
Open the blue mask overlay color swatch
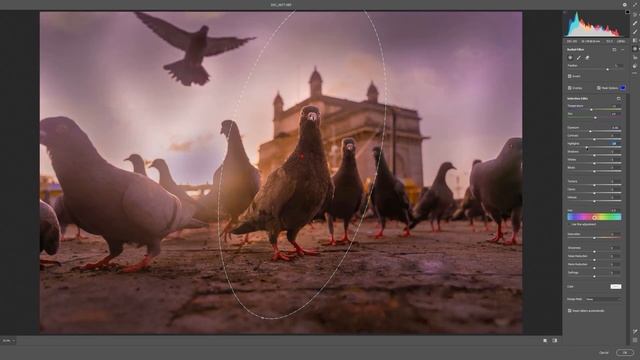point(623,88)
